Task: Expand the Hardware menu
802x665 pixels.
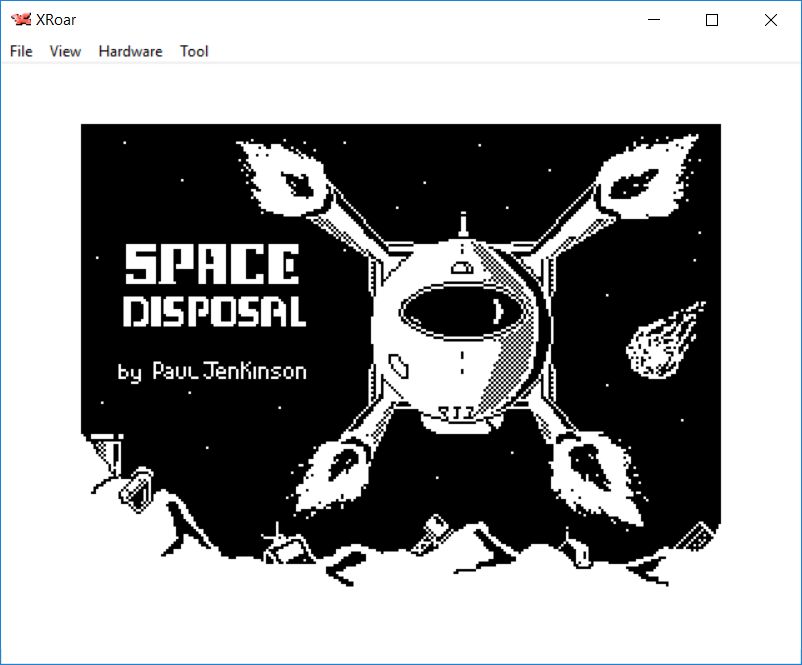Action: [x=130, y=51]
